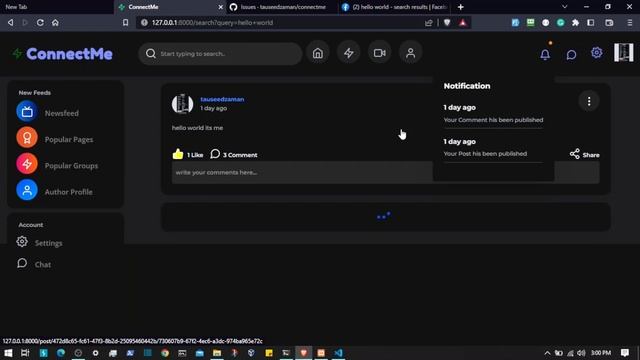Viewport: 640px width, 360px height.
Task: Open Author Profile in the sidebar
Action: click(55, 190)
